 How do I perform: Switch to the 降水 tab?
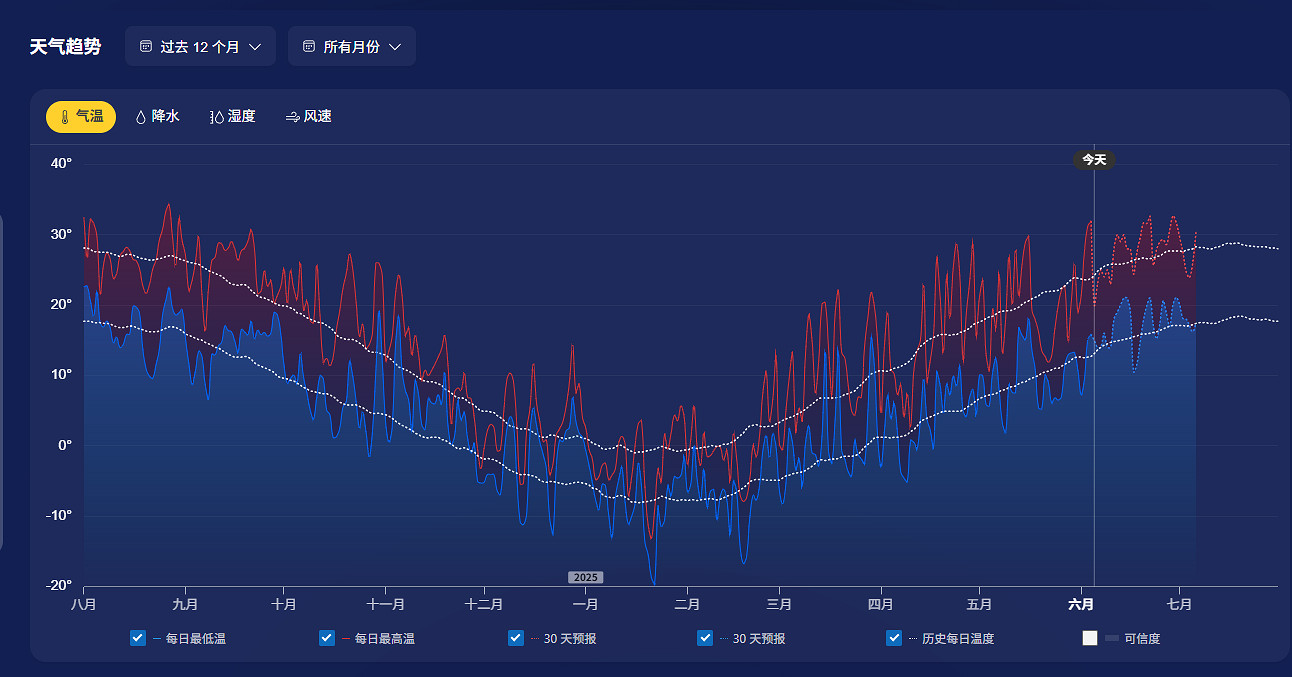pyautogui.click(x=165, y=117)
